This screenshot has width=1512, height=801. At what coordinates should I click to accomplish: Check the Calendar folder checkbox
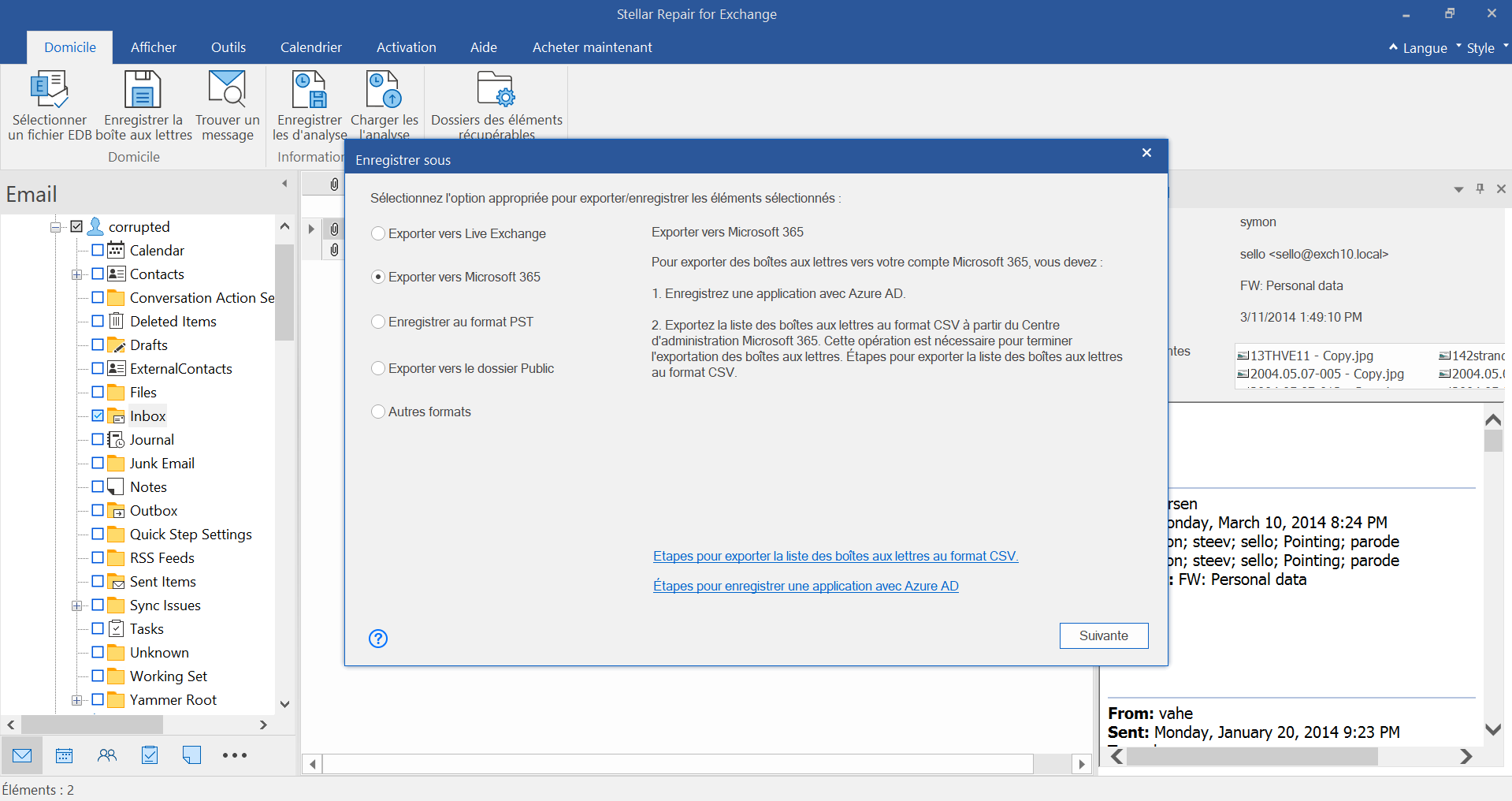pos(98,250)
